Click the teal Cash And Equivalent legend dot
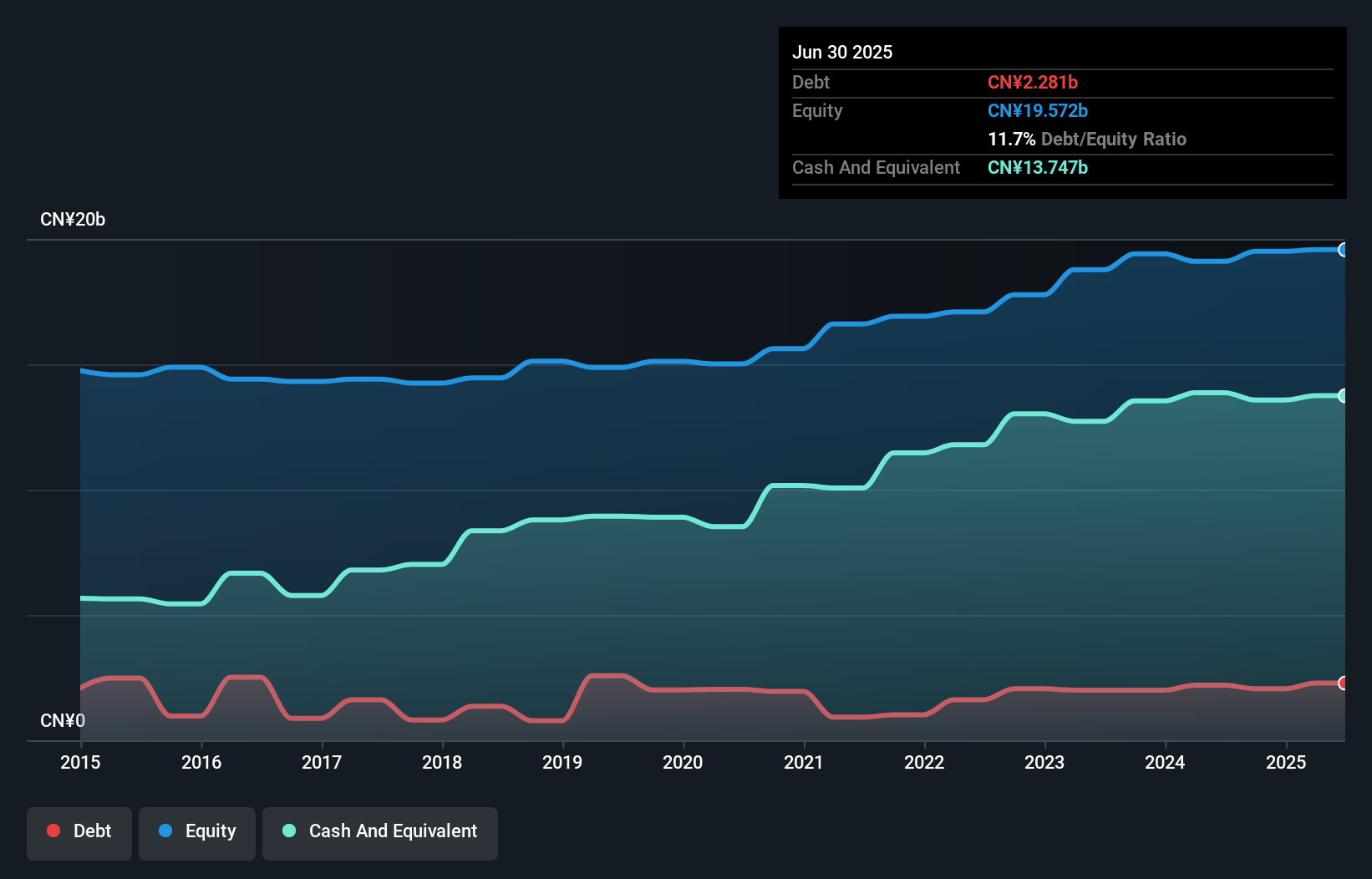Viewport: 1372px width, 879px height. tap(287, 831)
